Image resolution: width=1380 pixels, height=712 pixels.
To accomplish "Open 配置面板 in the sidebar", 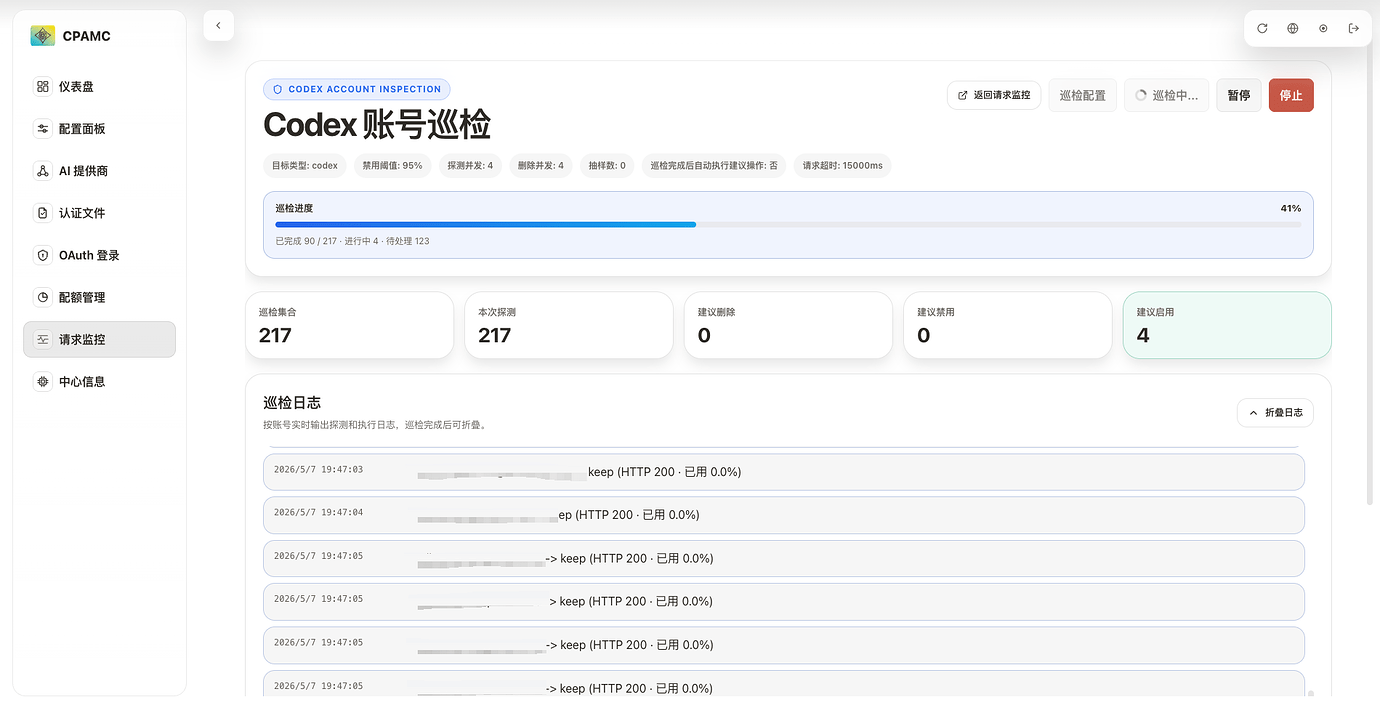I will 99,129.
